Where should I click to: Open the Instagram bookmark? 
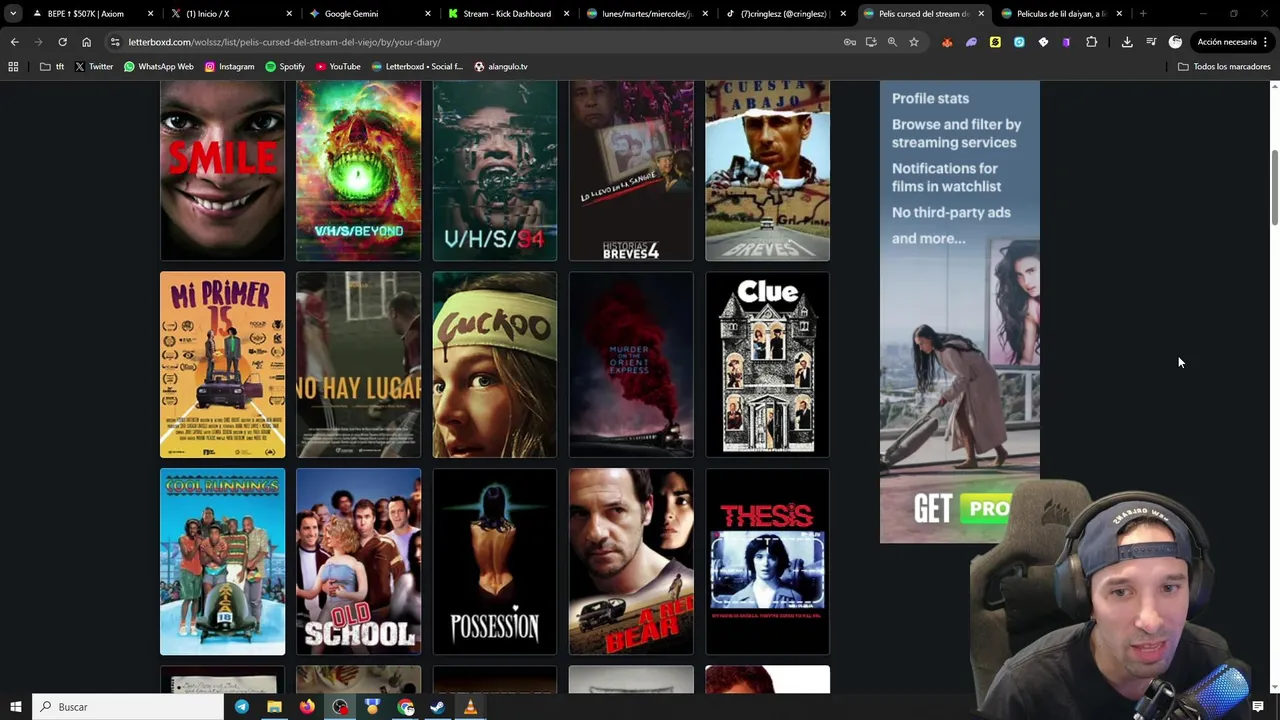229,66
